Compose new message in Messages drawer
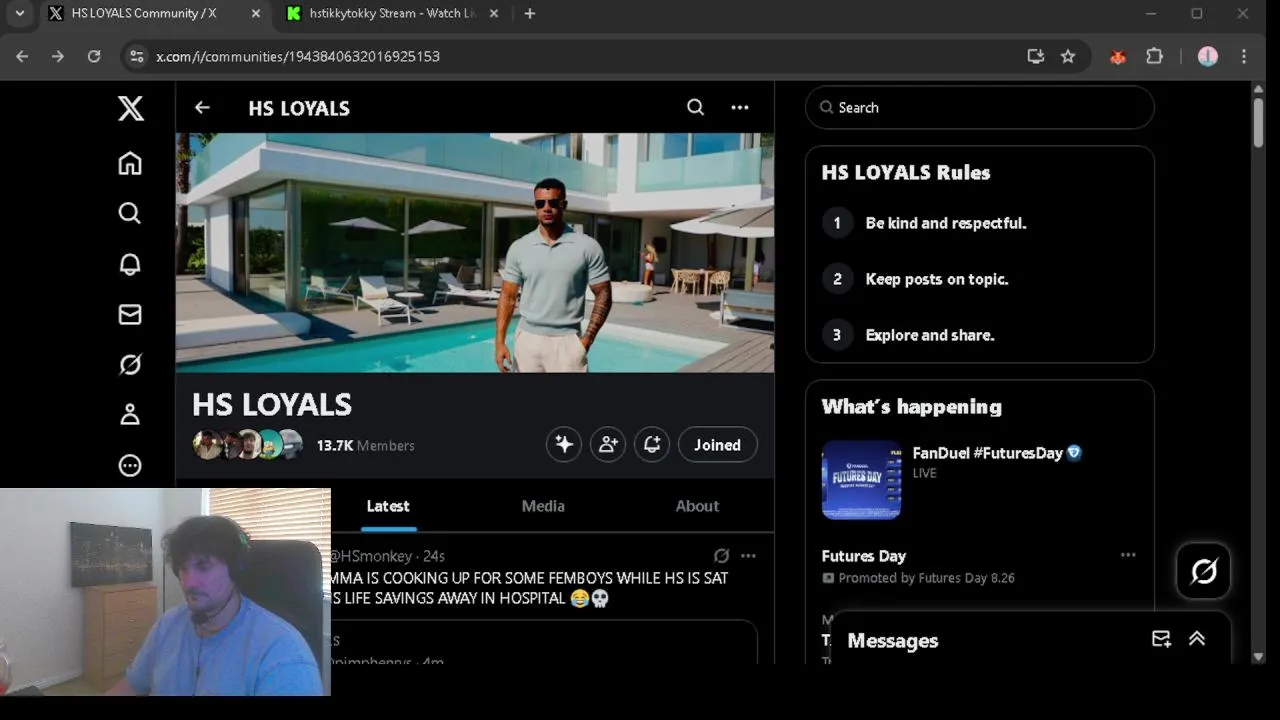 click(1161, 640)
